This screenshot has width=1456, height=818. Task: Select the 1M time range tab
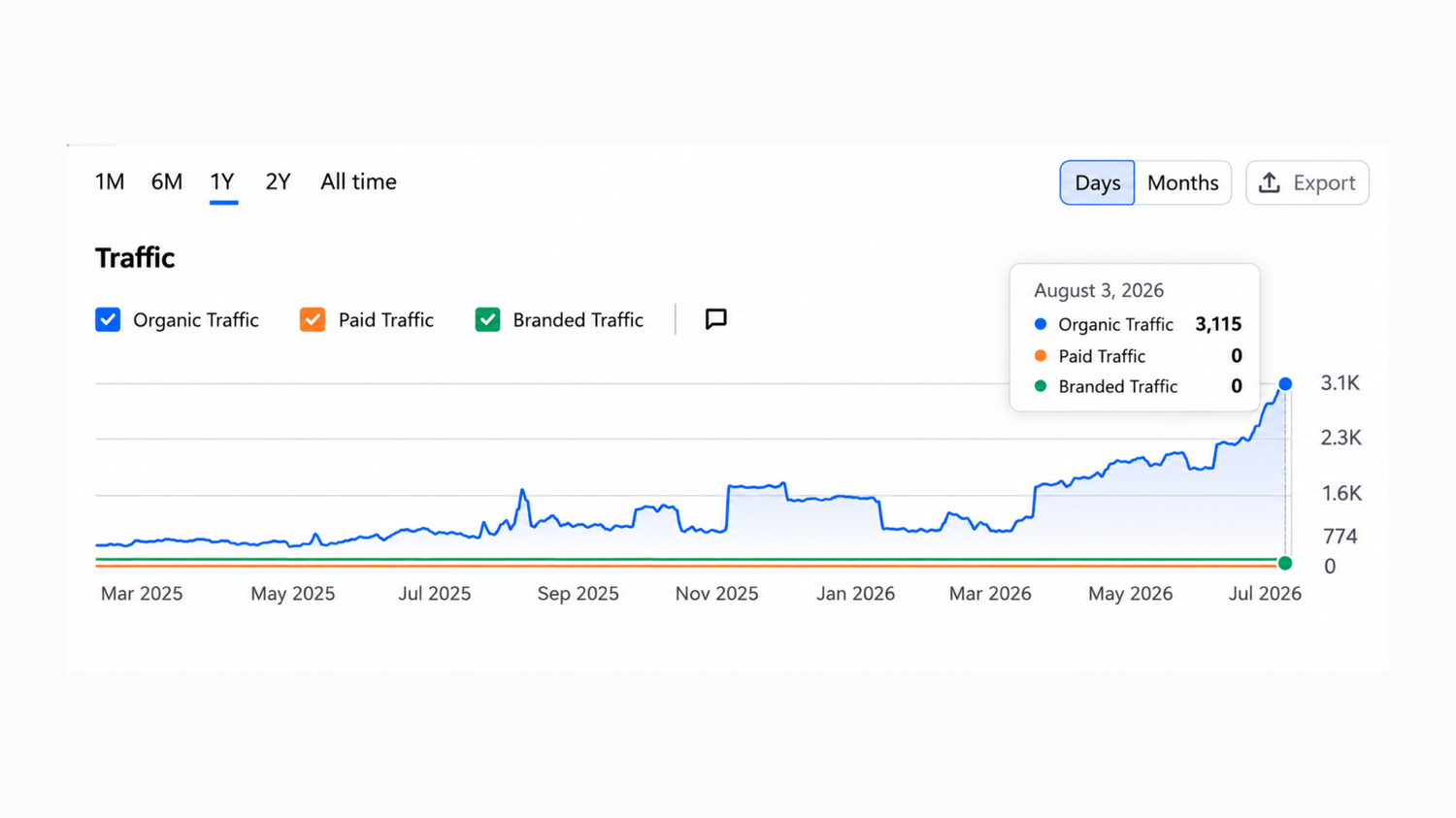110,181
